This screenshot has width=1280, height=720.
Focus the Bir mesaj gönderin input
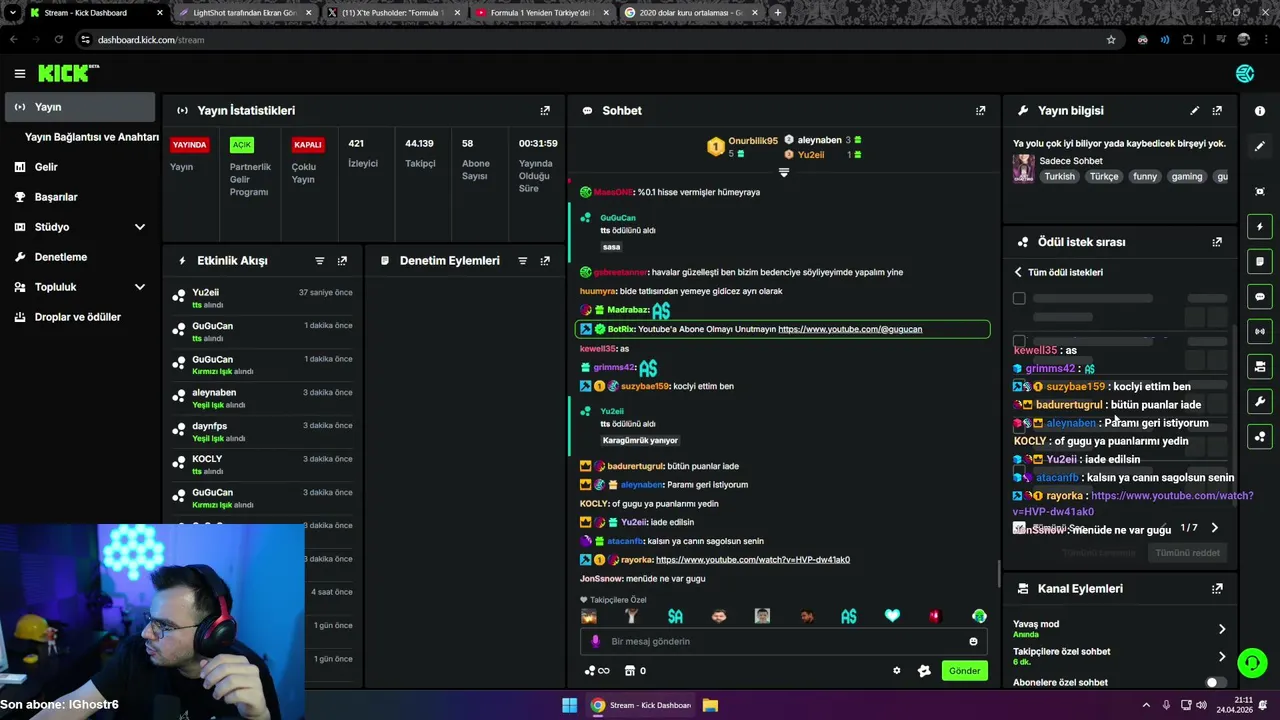point(783,642)
